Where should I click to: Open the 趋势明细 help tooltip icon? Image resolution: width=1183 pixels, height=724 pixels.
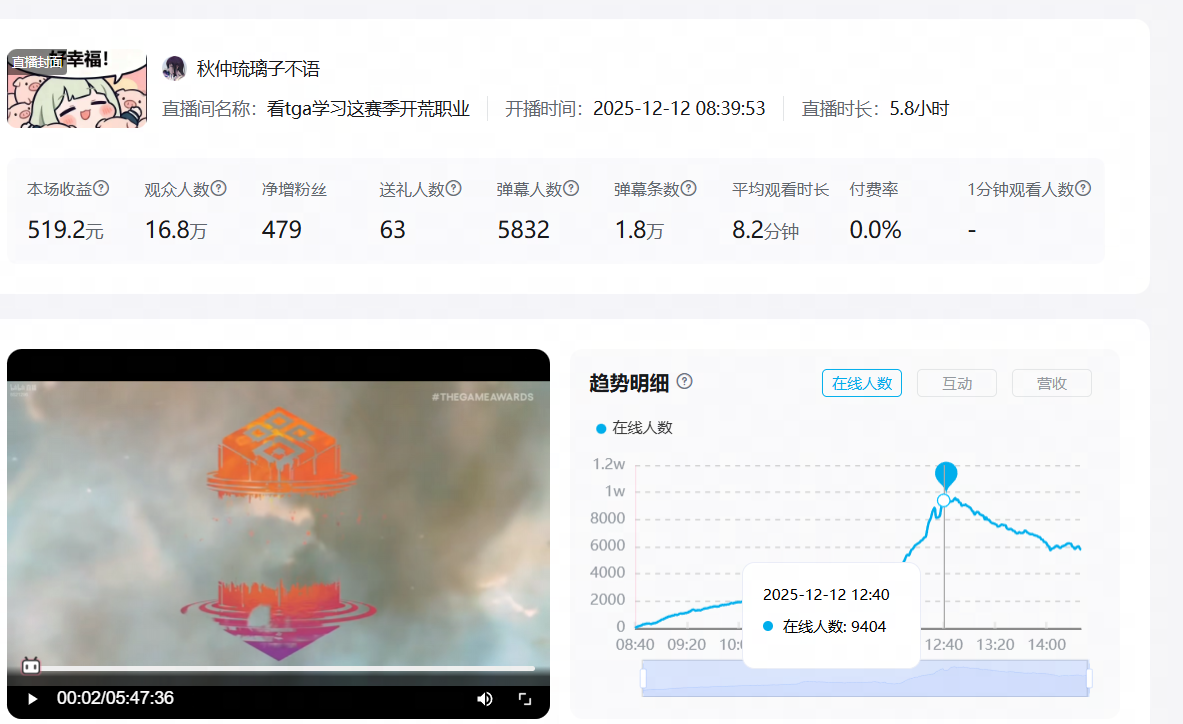(685, 381)
